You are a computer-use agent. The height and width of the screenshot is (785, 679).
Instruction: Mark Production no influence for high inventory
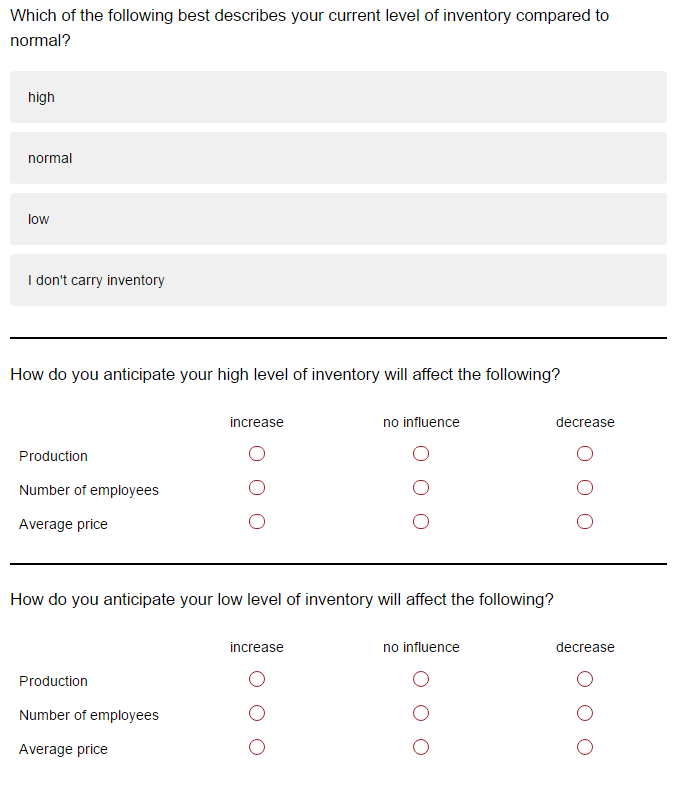[x=421, y=454]
